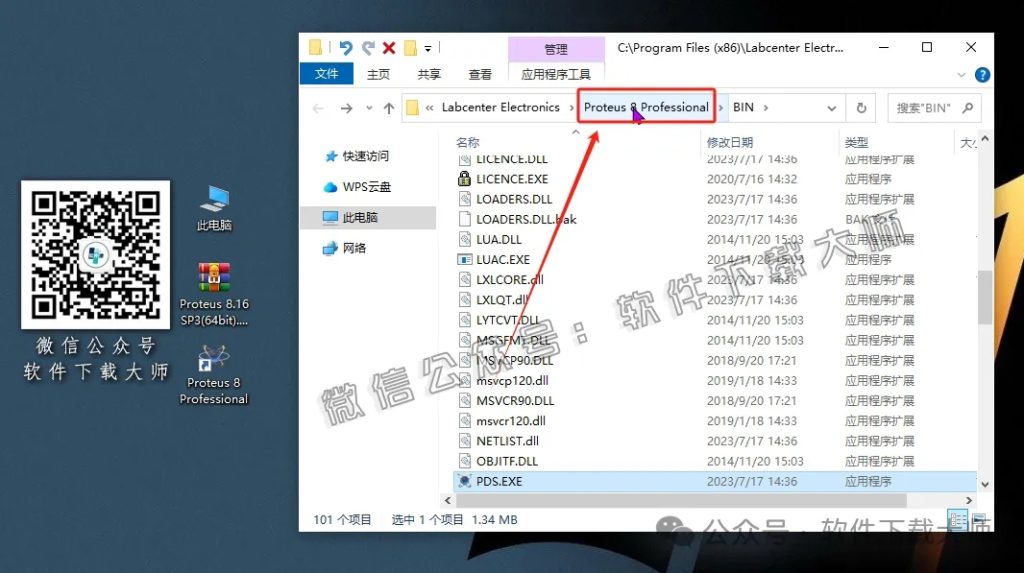This screenshot has height=573, width=1024.
Task: Switch to details view icon in status bar
Action: tap(957, 520)
